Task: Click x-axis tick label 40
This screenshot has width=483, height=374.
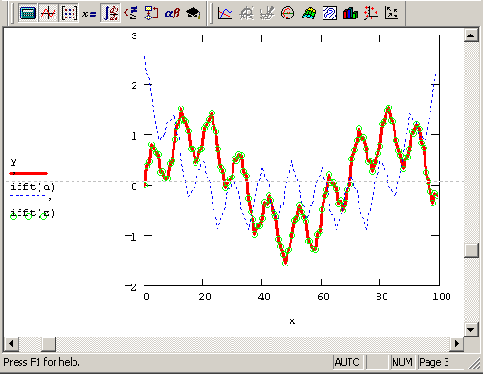Action: click(x=264, y=296)
